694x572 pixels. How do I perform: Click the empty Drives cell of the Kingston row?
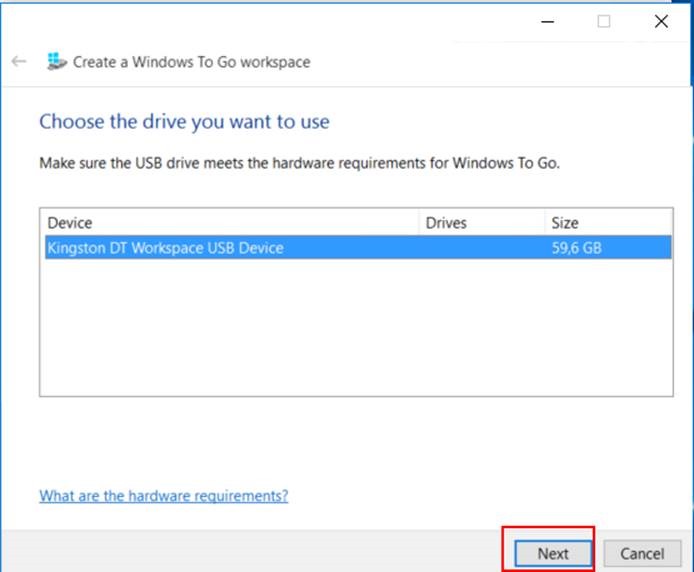point(480,247)
